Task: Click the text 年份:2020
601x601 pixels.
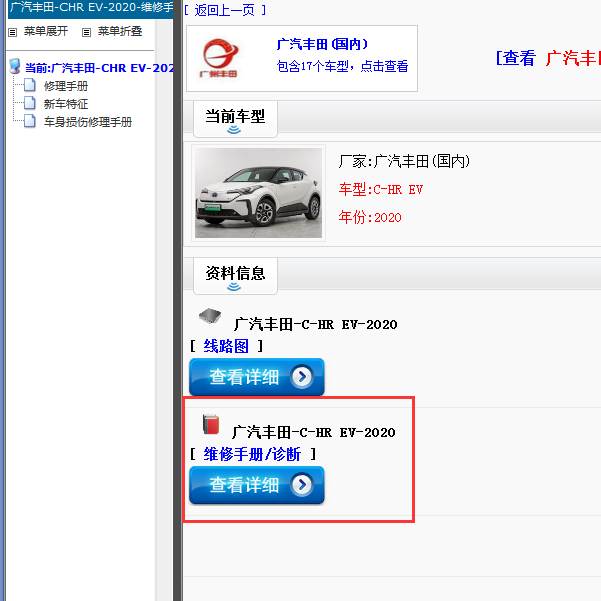Action: point(369,217)
